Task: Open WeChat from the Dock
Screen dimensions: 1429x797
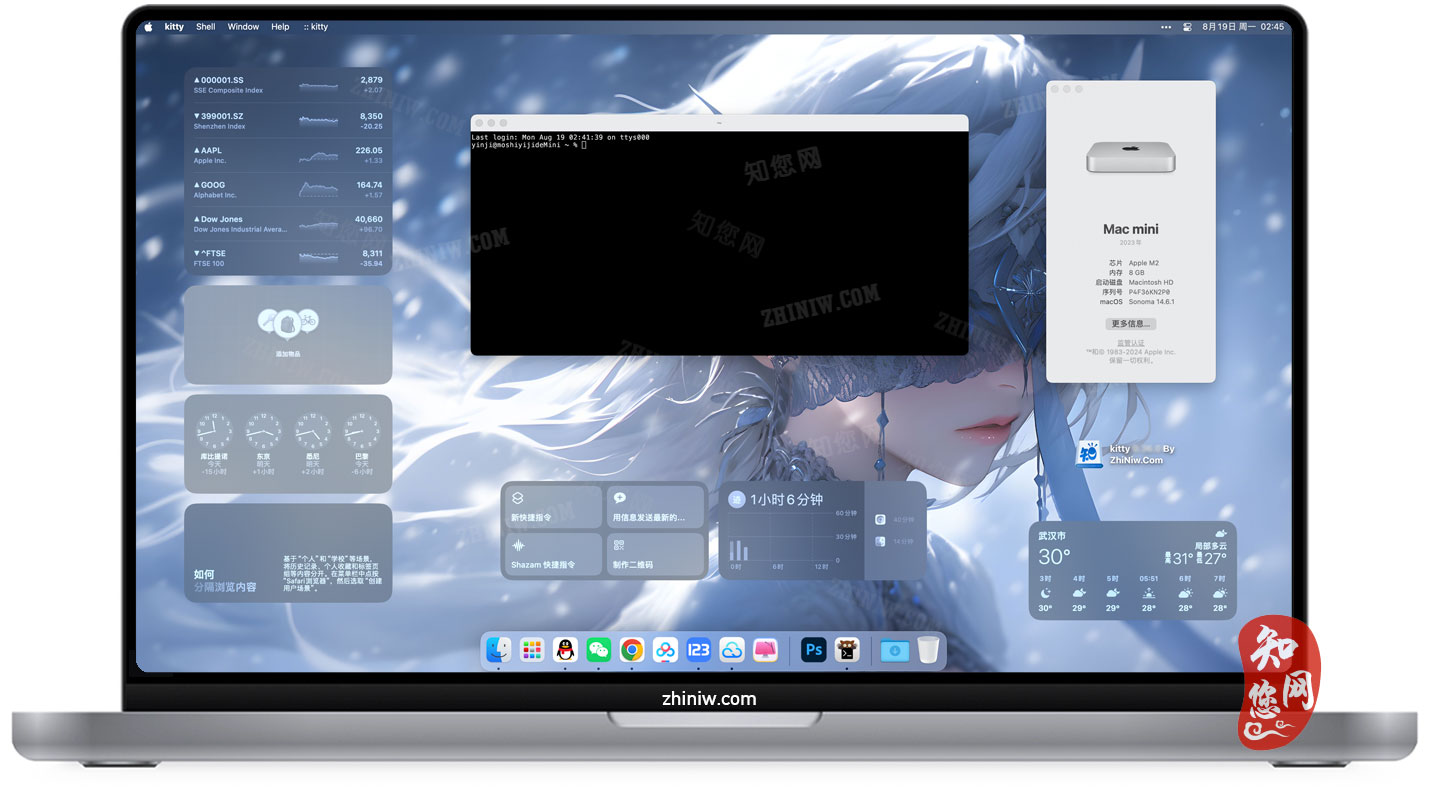Action: click(x=598, y=650)
